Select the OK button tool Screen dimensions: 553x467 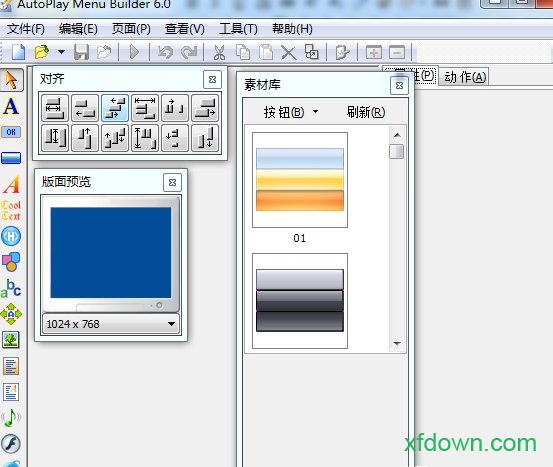pyautogui.click(x=11, y=132)
